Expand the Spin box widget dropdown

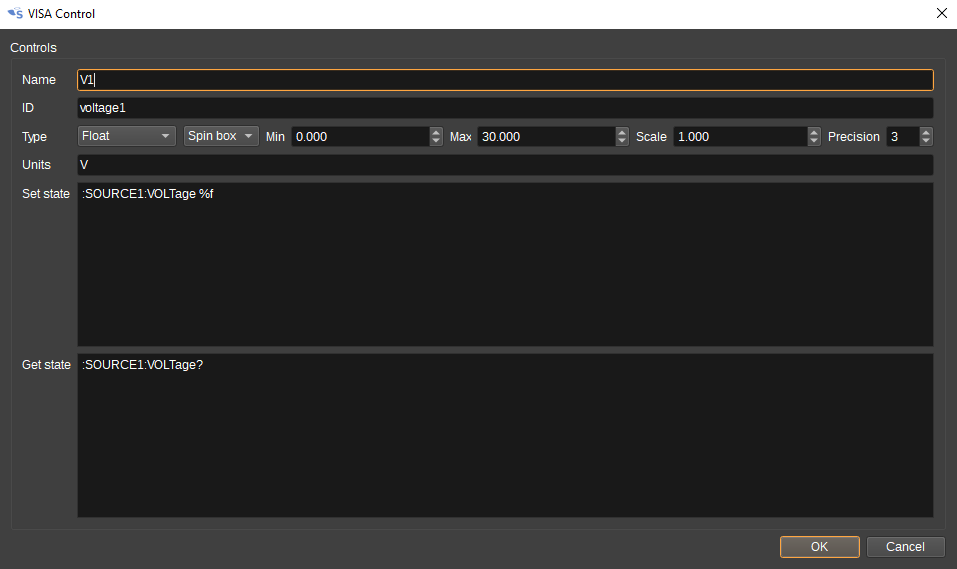point(221,136)
